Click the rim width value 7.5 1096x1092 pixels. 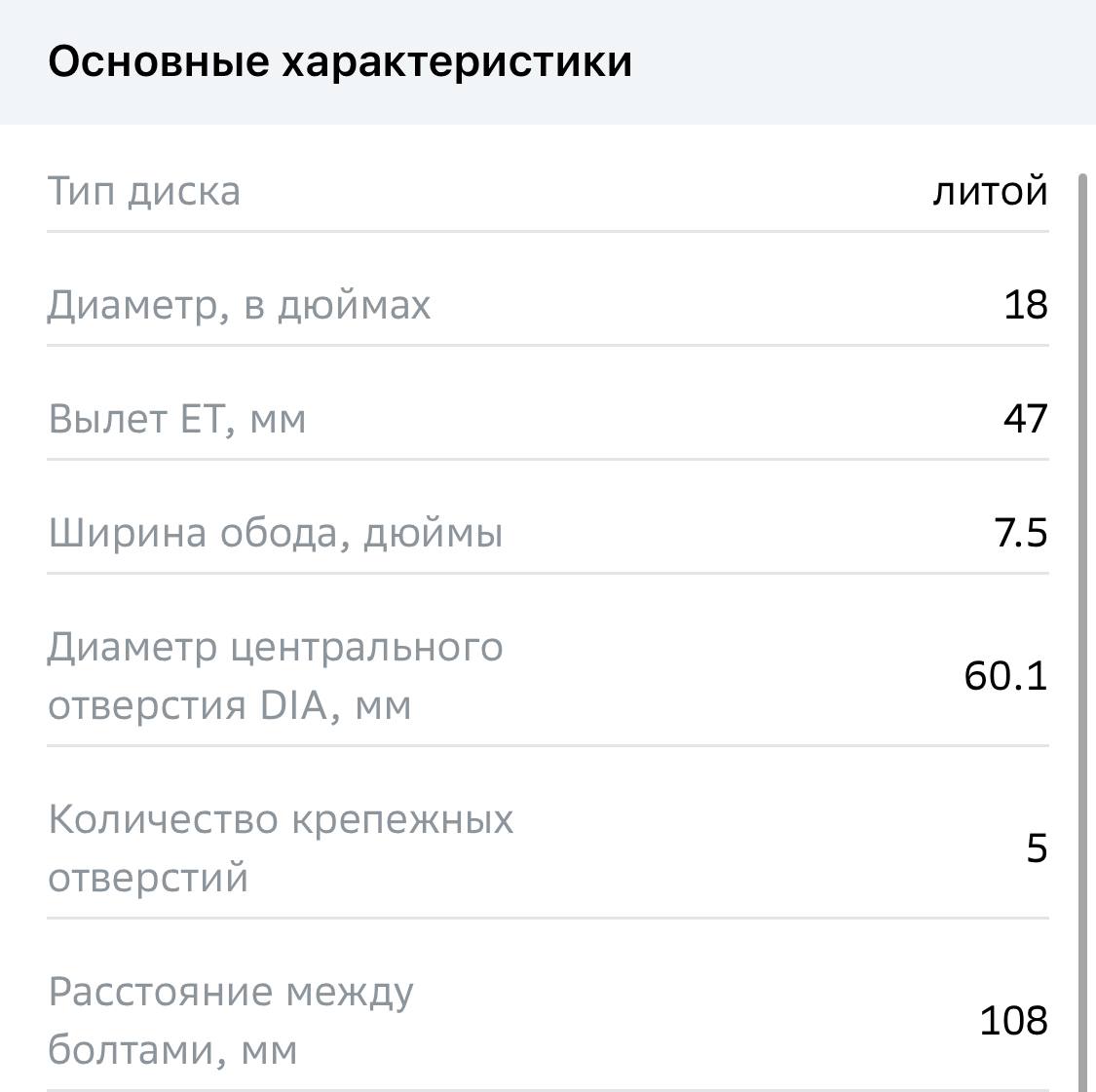[x=1020, y=533]
